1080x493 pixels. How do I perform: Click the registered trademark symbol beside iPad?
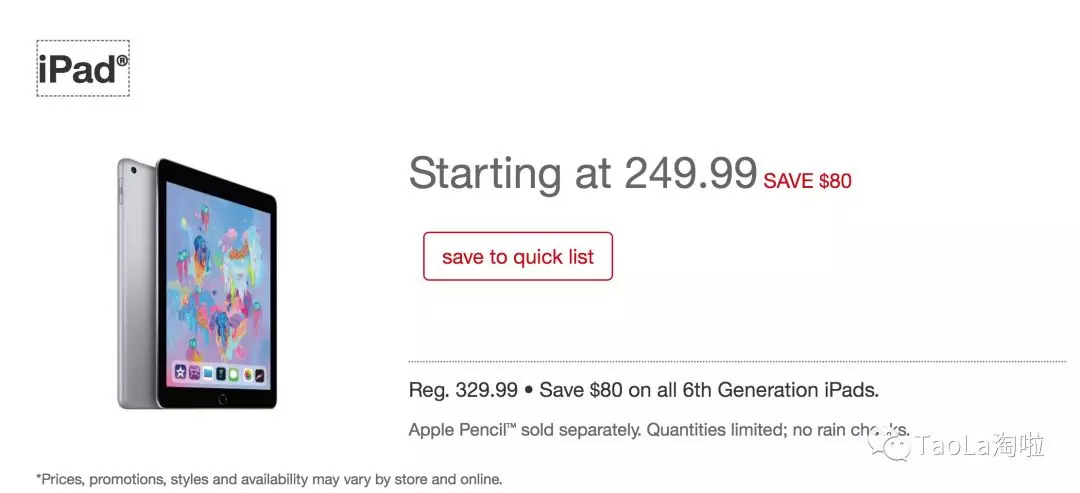click(122, 61)
